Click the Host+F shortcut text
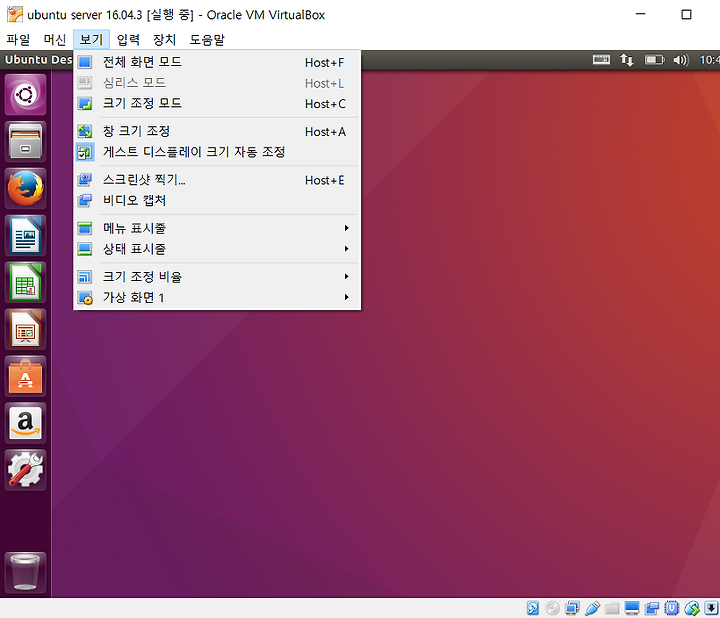Image resolution: width=720 pixels, height=618 pixels. pos(324,62)
